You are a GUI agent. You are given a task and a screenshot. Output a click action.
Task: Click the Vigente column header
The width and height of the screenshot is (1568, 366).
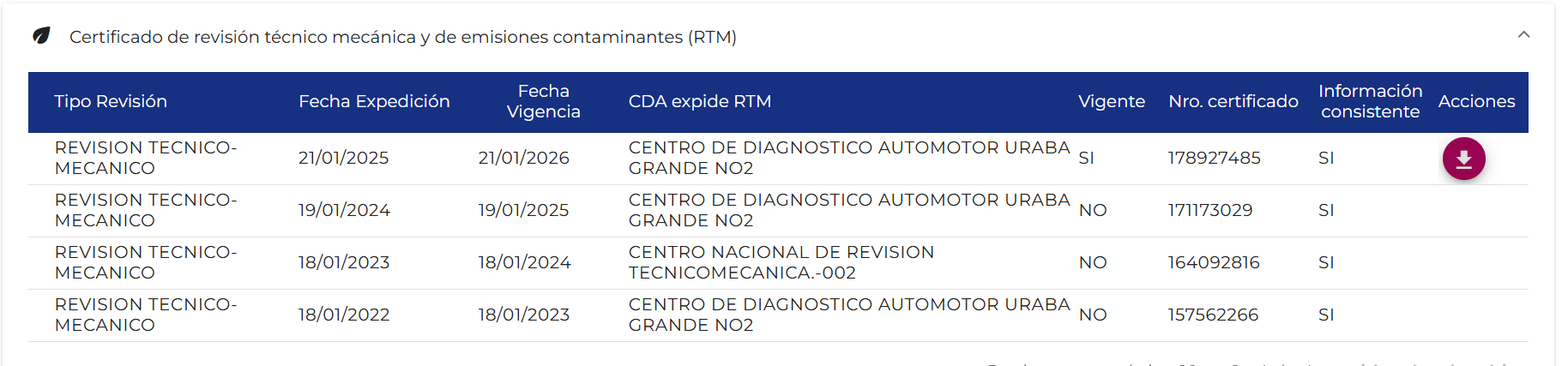coord(1111,101)
